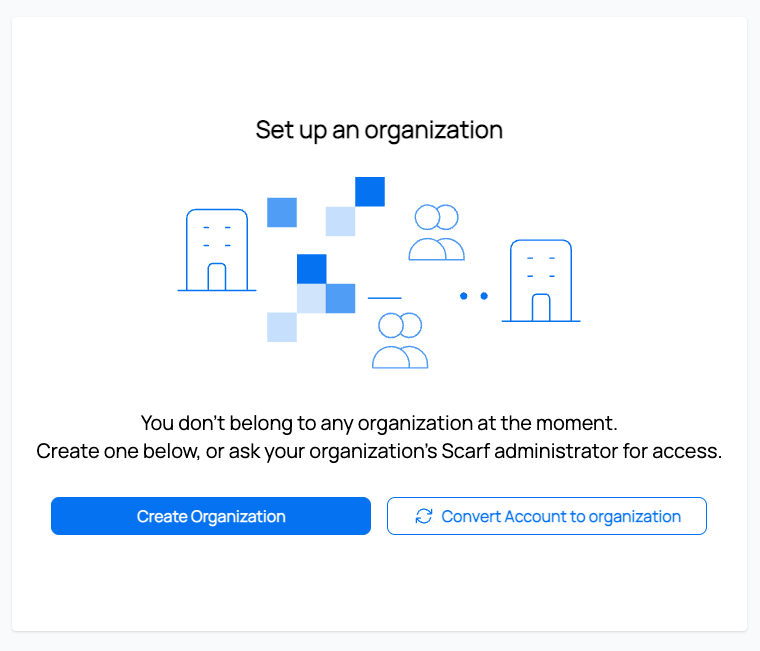
Task: Click the right office building illustration
Action: (541, 281)
